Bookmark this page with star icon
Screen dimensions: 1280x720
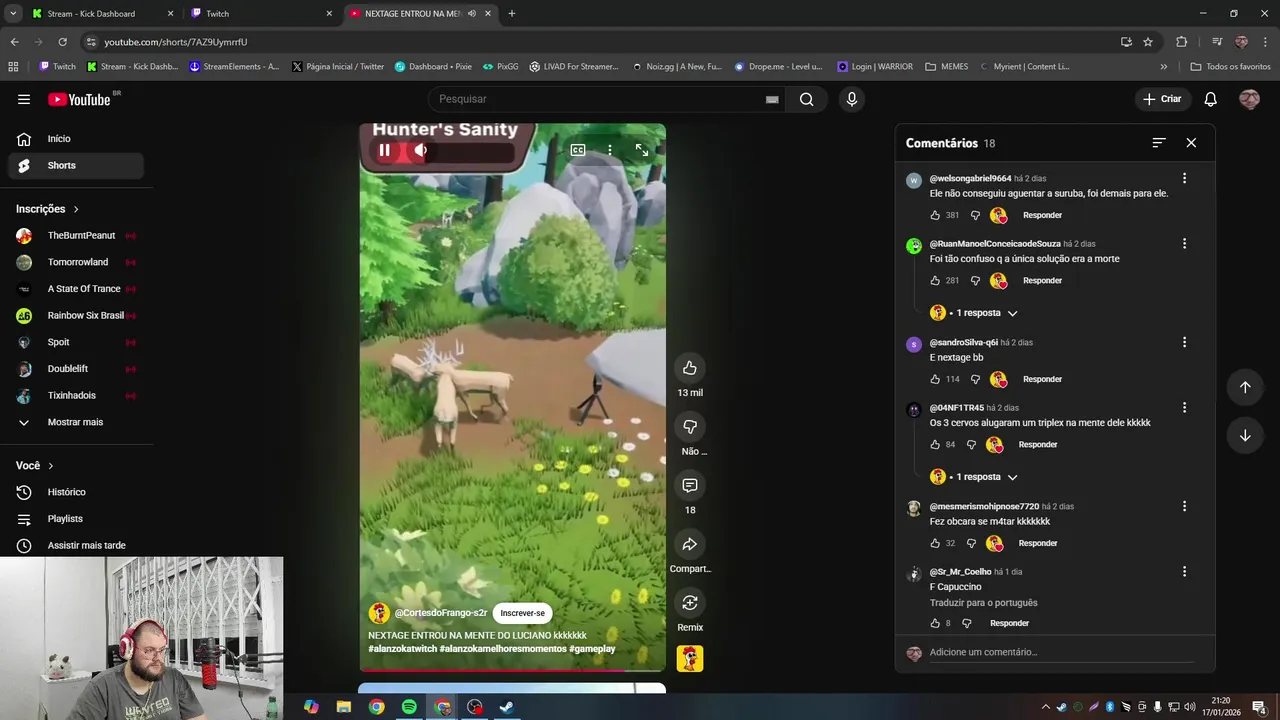coord(1148,42)
